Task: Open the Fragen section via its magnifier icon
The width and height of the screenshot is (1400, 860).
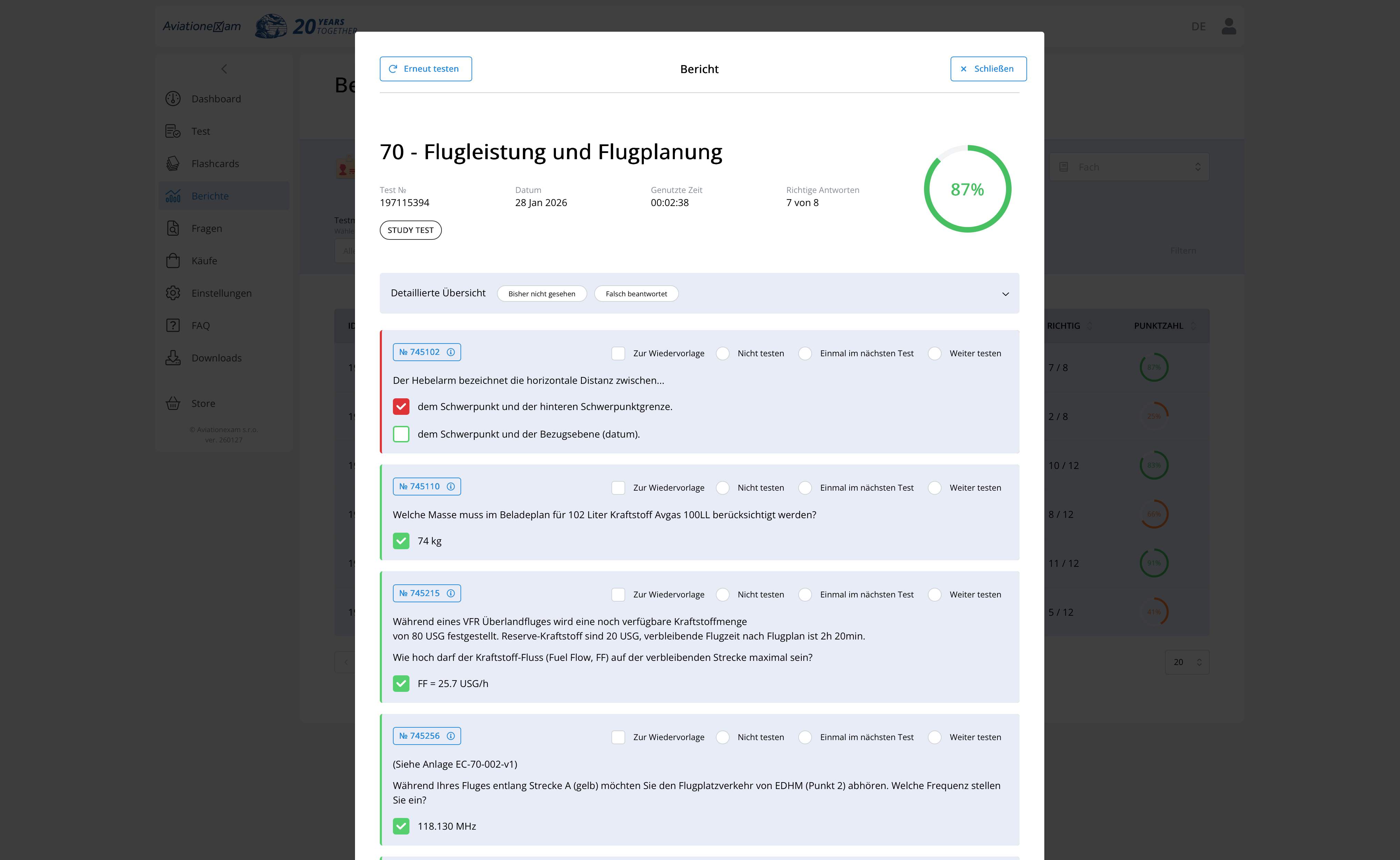Action: point(172,228)
